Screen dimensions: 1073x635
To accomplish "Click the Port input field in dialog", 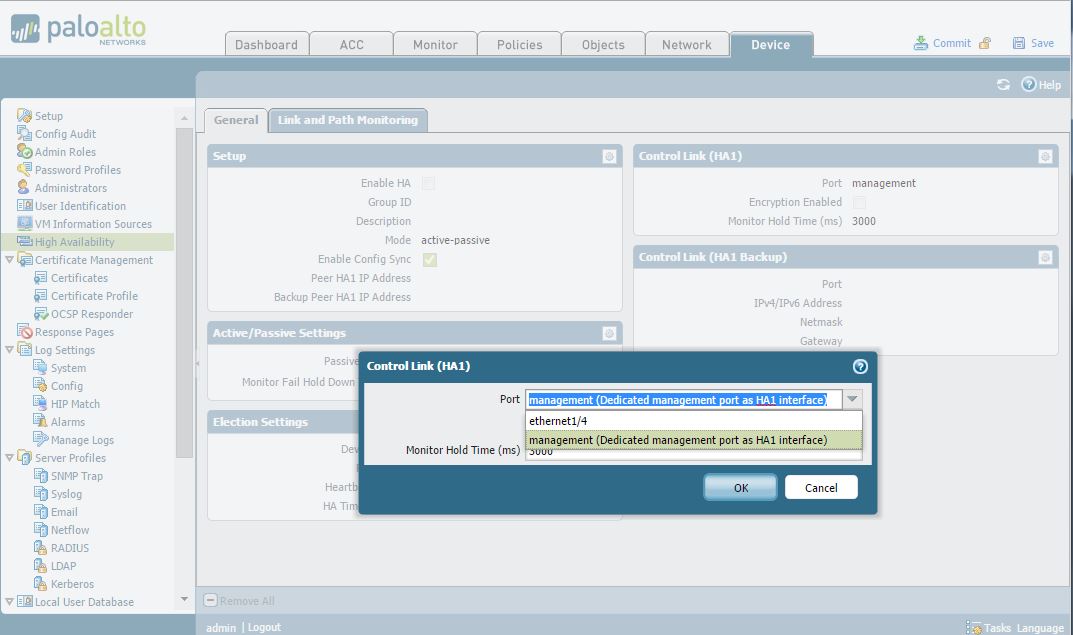I will (684, 400).
